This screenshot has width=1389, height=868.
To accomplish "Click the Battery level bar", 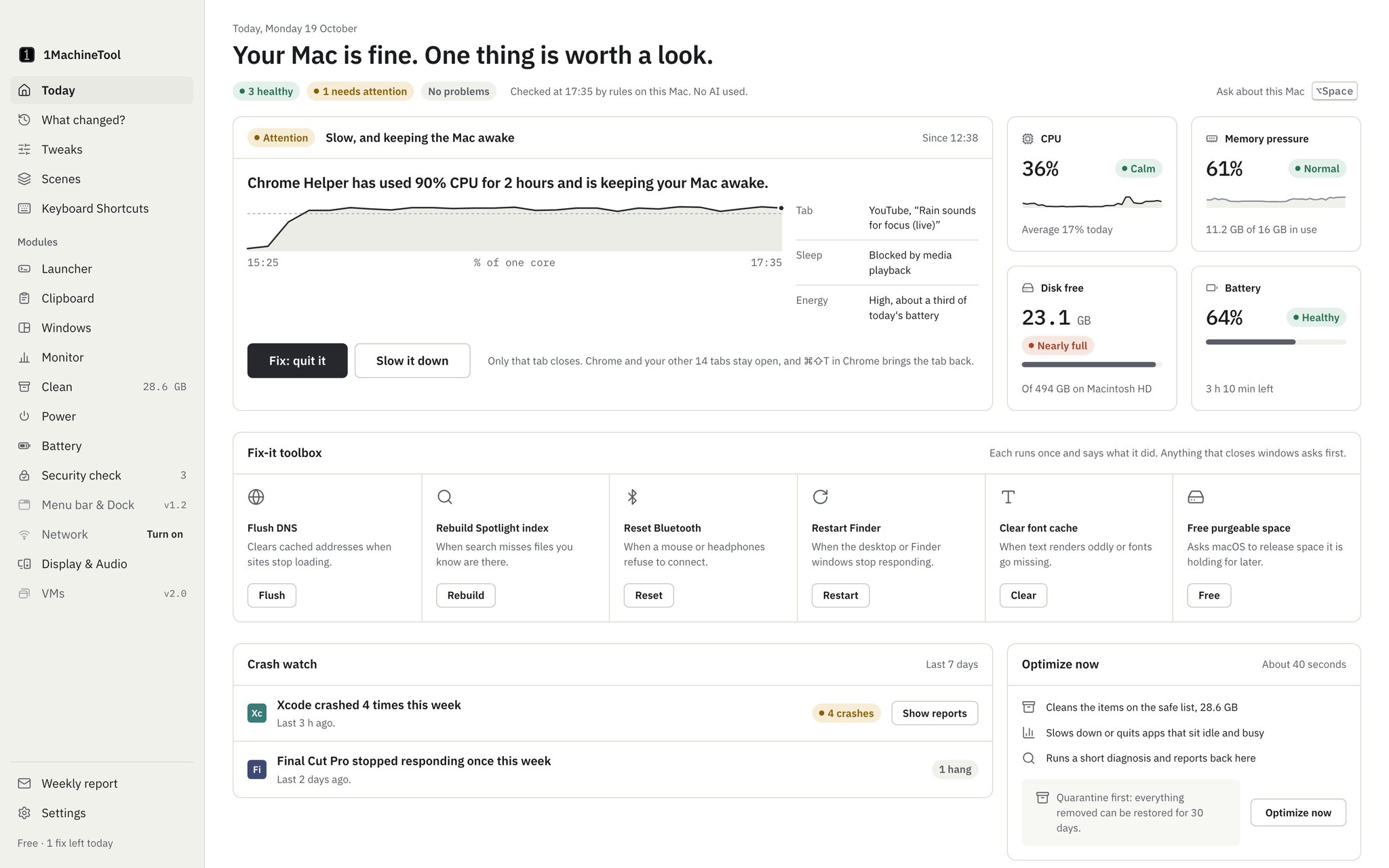I will pyautogui.click(x=1276, y=342).
